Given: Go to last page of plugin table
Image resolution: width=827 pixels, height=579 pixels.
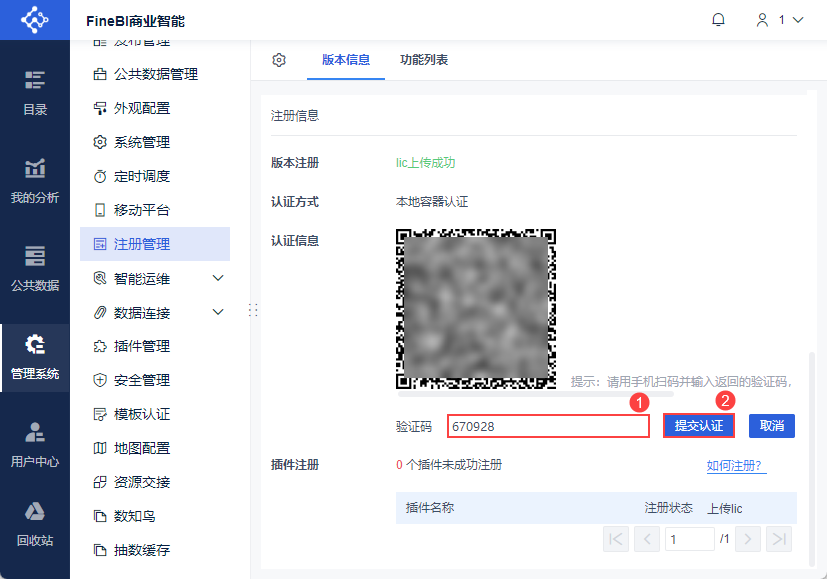Looking at the screenshot, I should click(x=779, y=539).
